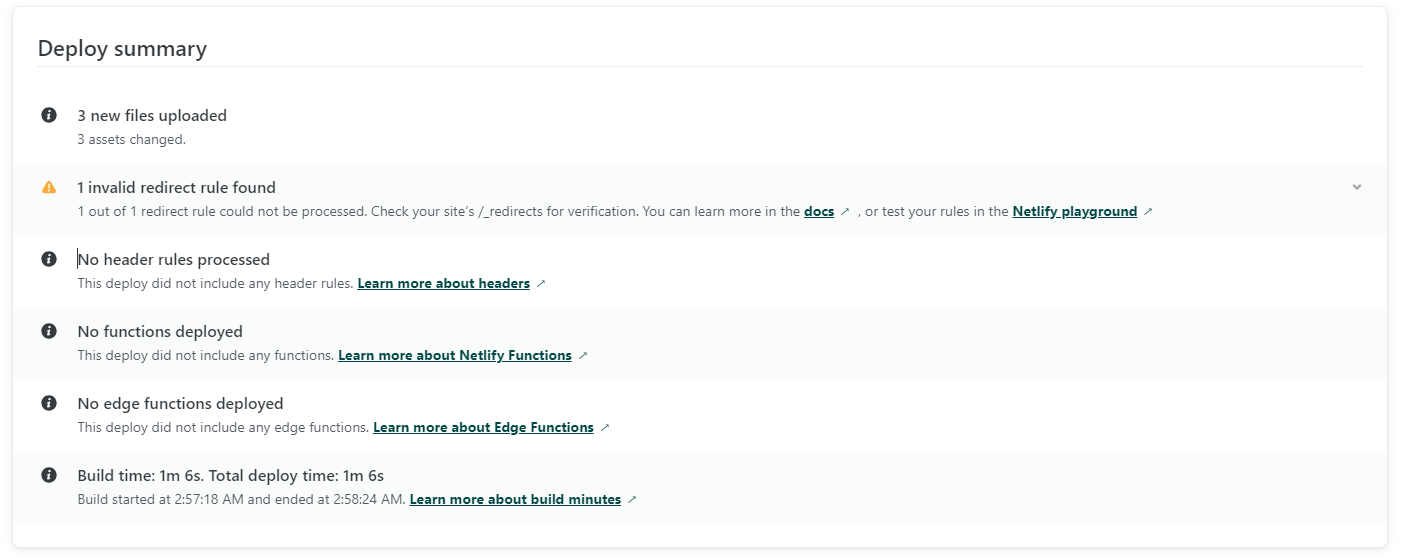Screen dimensions: 1428x560
Task: Click info icon next to No functions deployed
Action: (x=49, y=331)
